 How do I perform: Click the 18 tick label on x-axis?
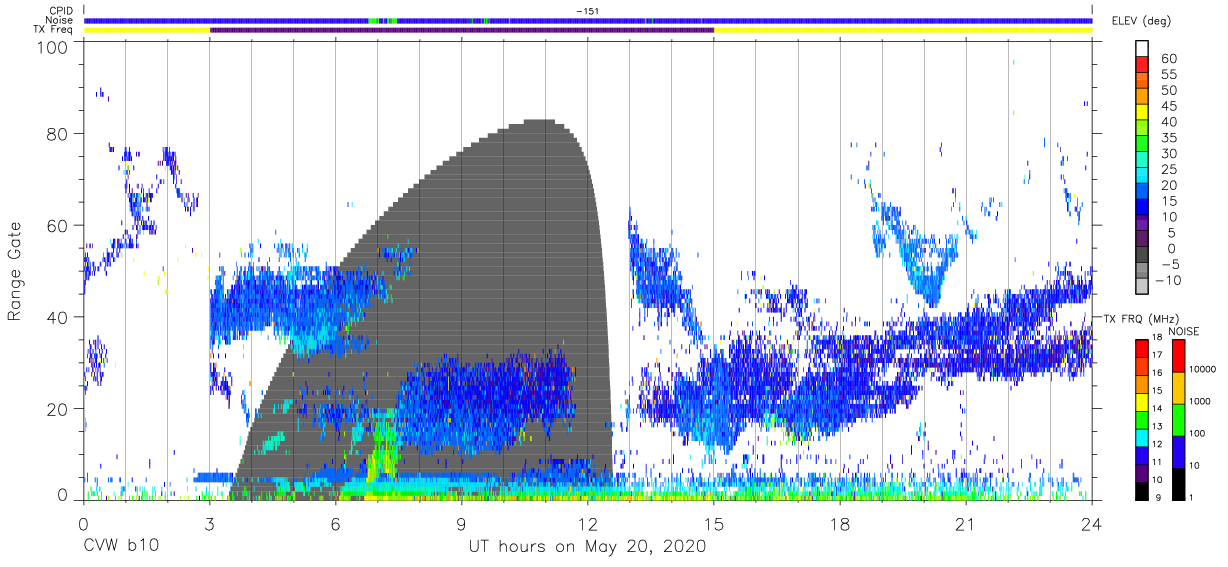[840, 524]
